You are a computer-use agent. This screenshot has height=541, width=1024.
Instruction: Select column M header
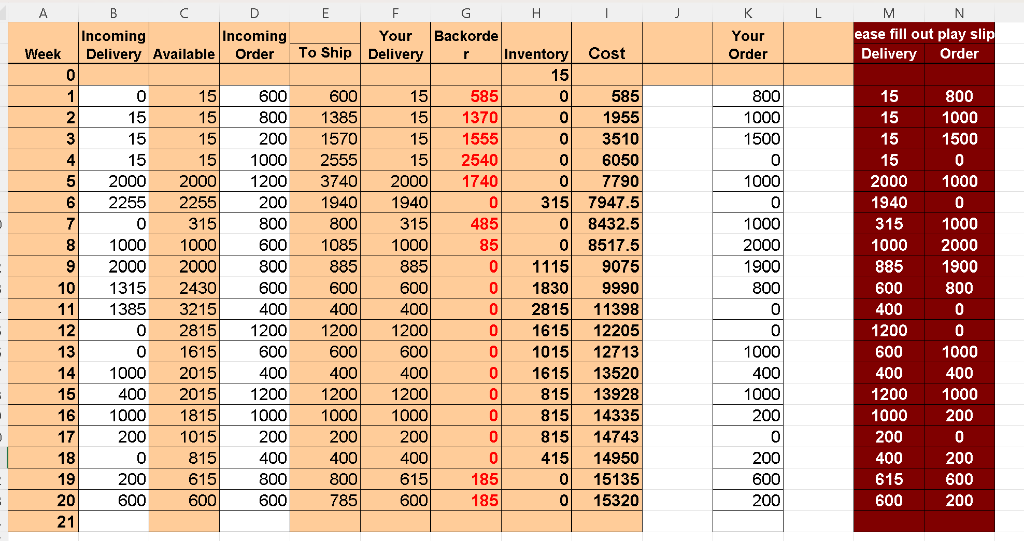pyautogui.click(x=889, y=13)
